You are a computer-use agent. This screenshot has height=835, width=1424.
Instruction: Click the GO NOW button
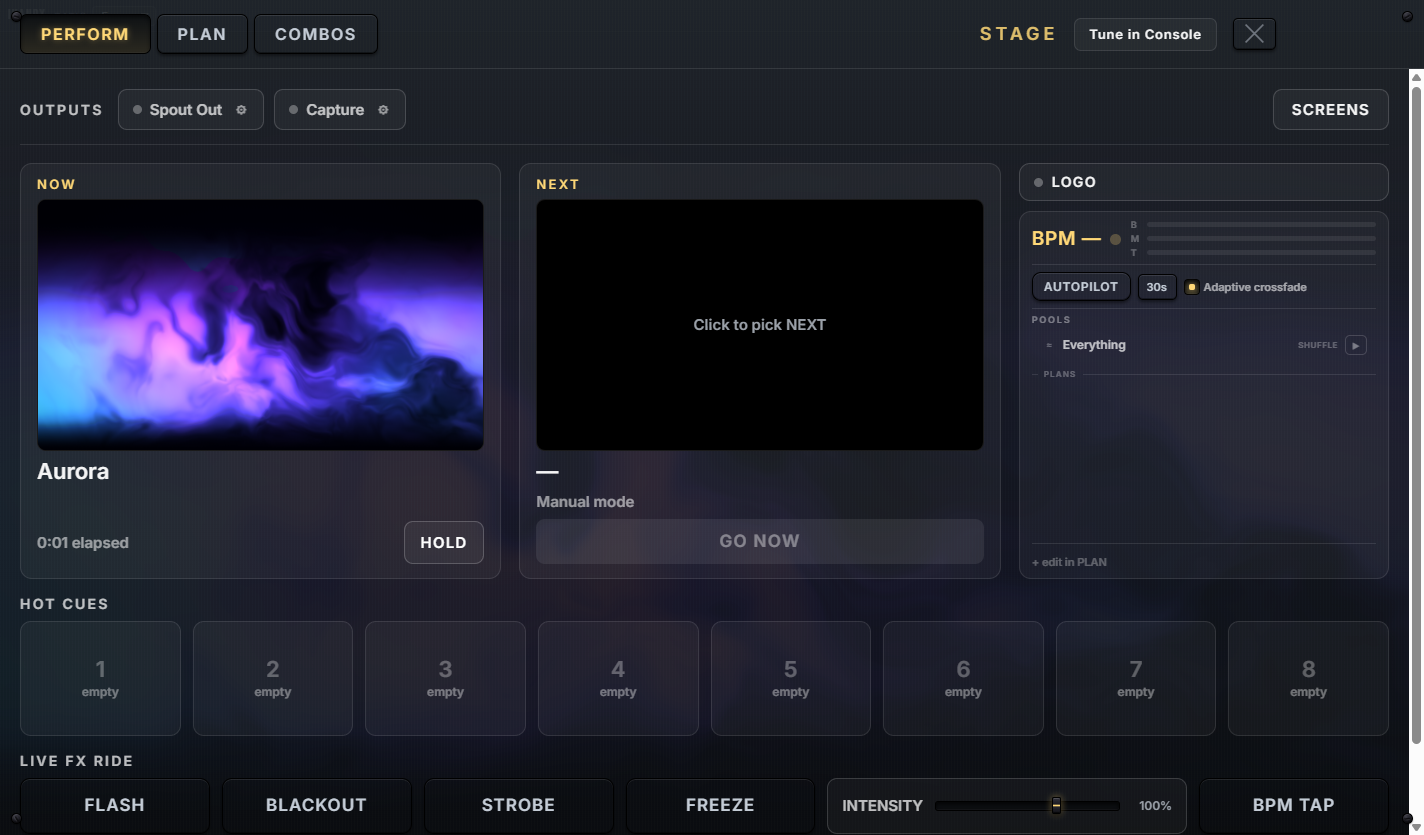point(760,541)
